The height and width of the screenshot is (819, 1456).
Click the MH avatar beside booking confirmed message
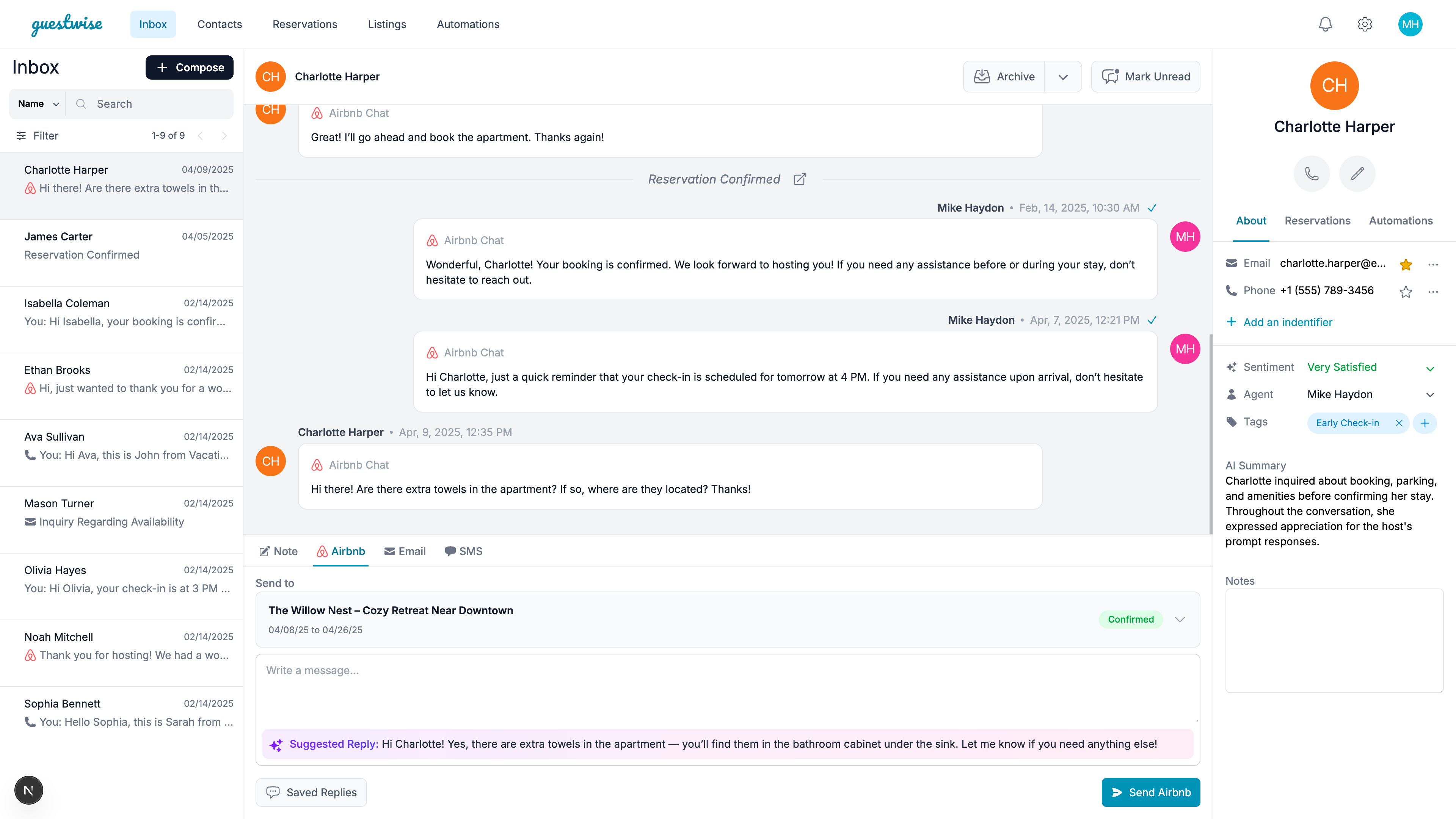(x=1185, y=237)
